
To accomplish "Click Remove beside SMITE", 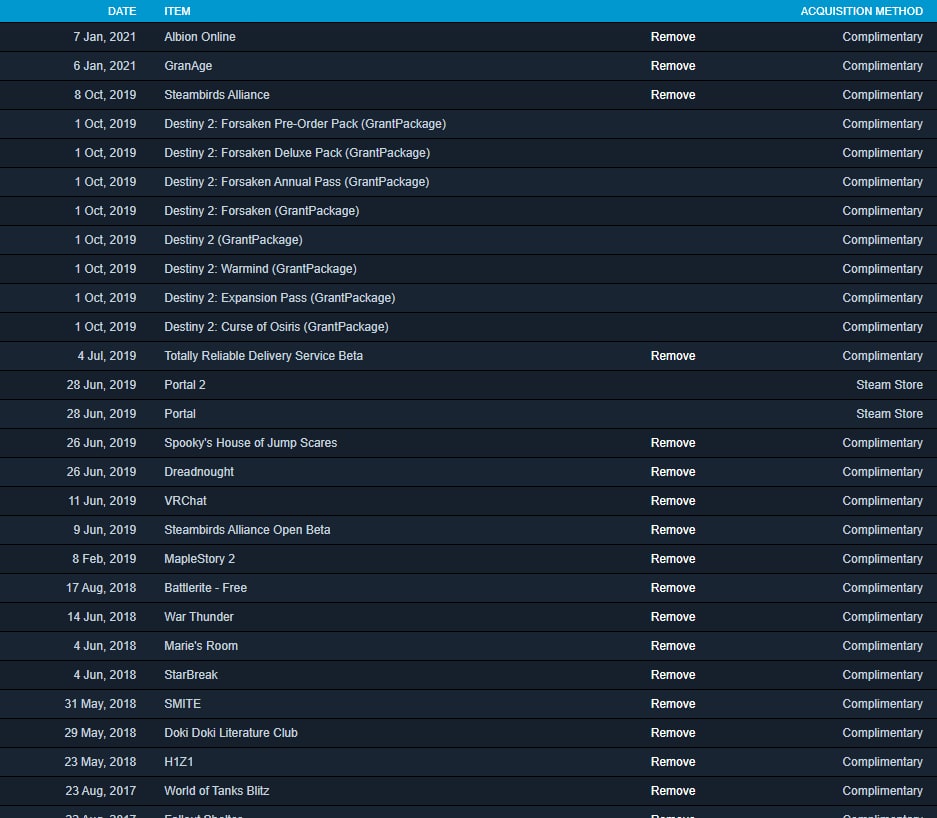I will click(673, 704).
